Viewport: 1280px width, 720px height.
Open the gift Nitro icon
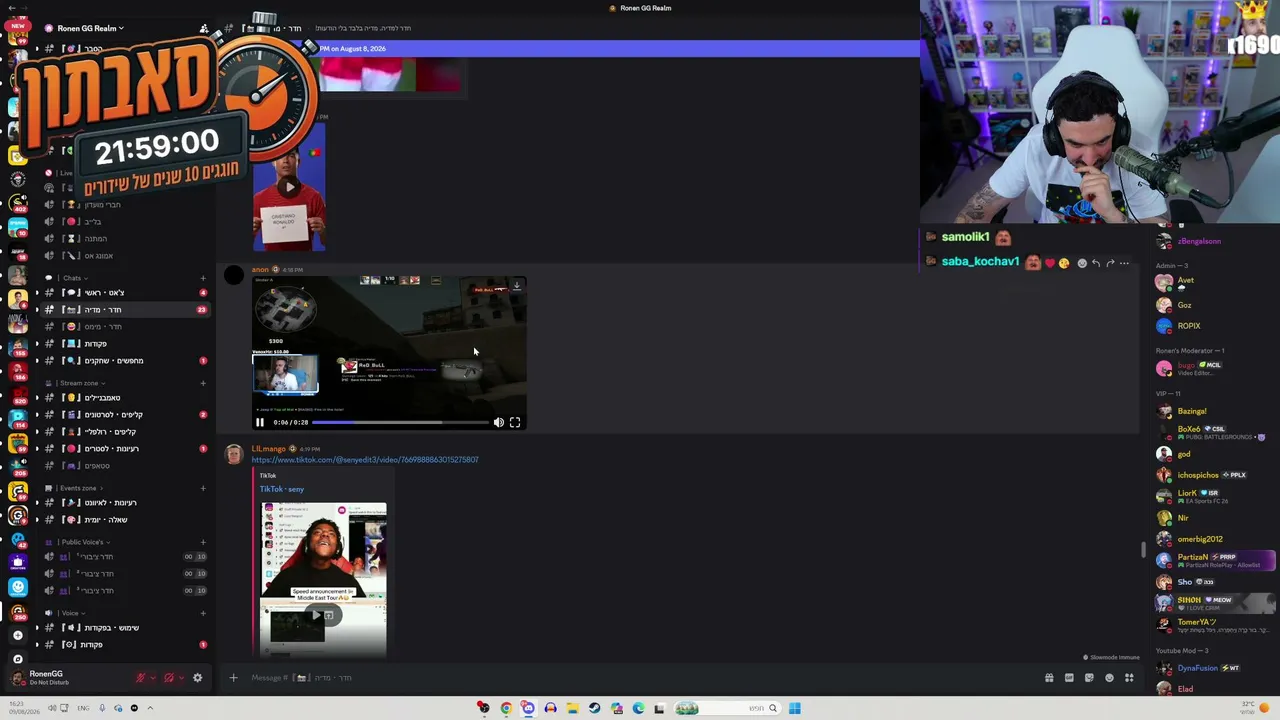coord(1049,678)
